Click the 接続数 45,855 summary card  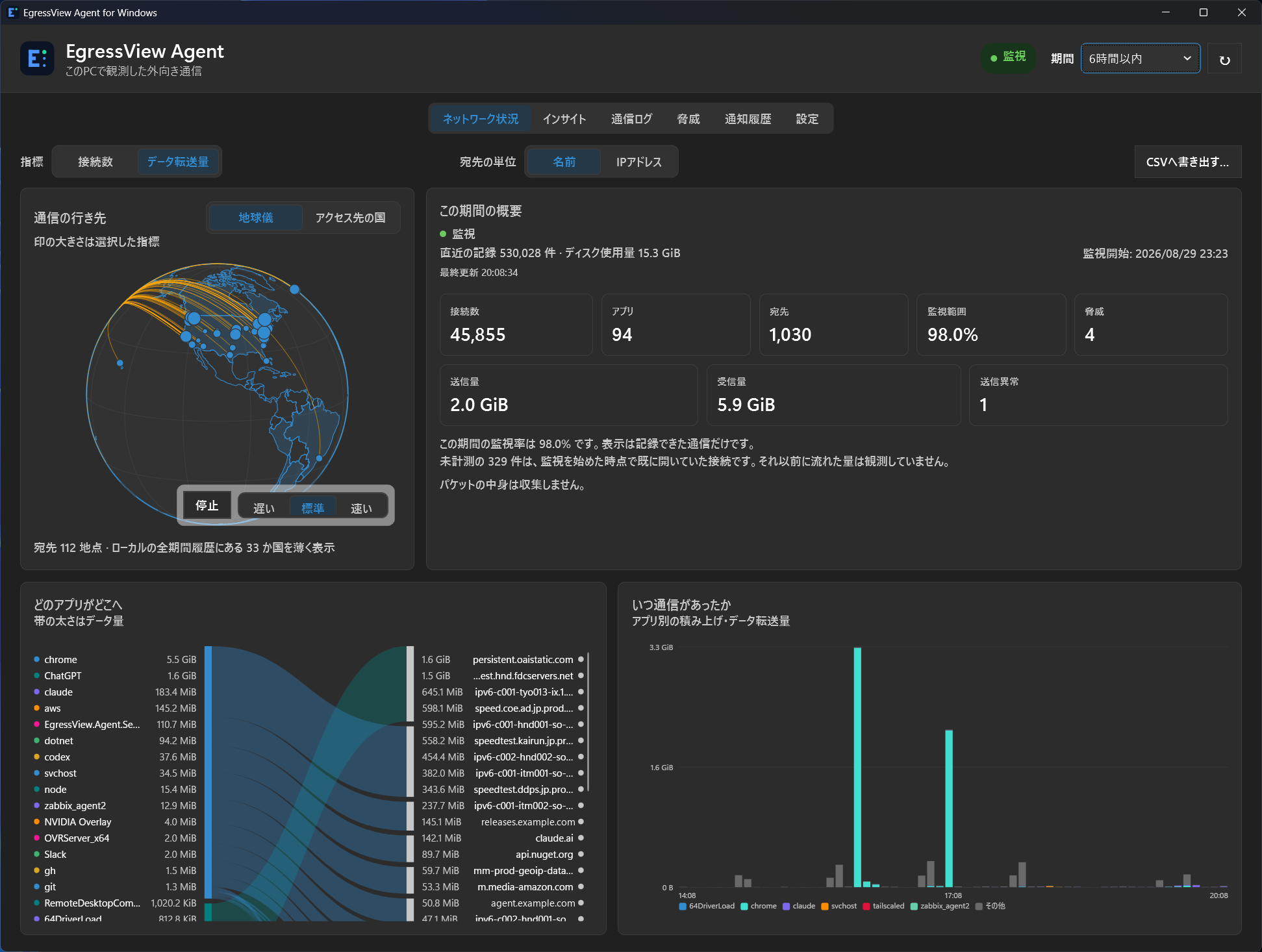coord(516,325)
